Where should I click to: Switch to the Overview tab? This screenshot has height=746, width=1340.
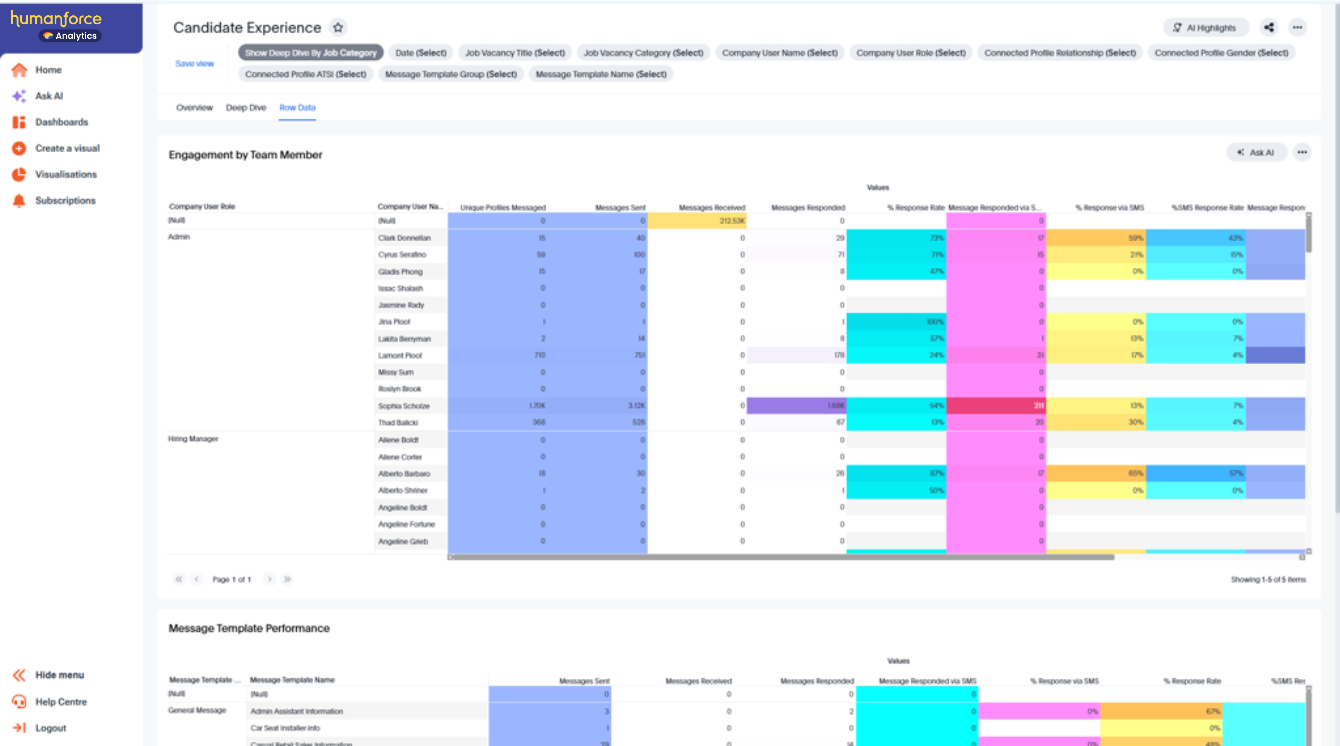195,107
